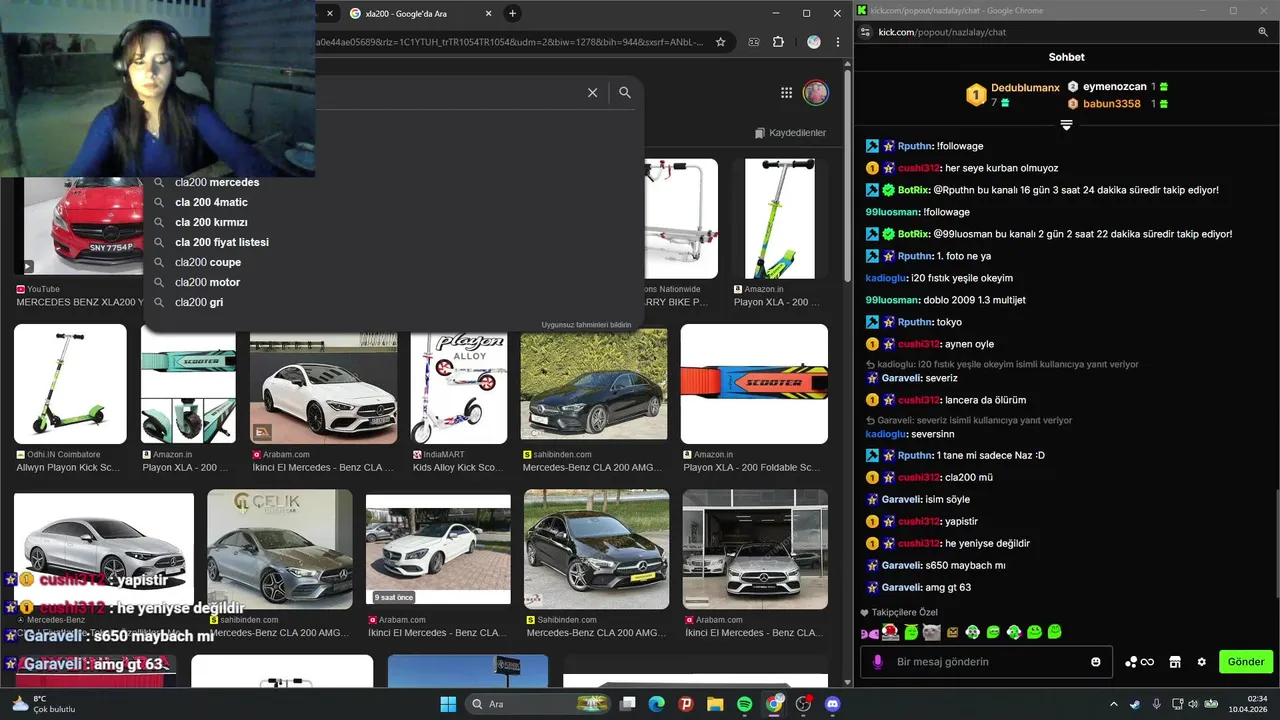
Task: Open babun3358 leaderboard entry
Action: [1118, 103]
